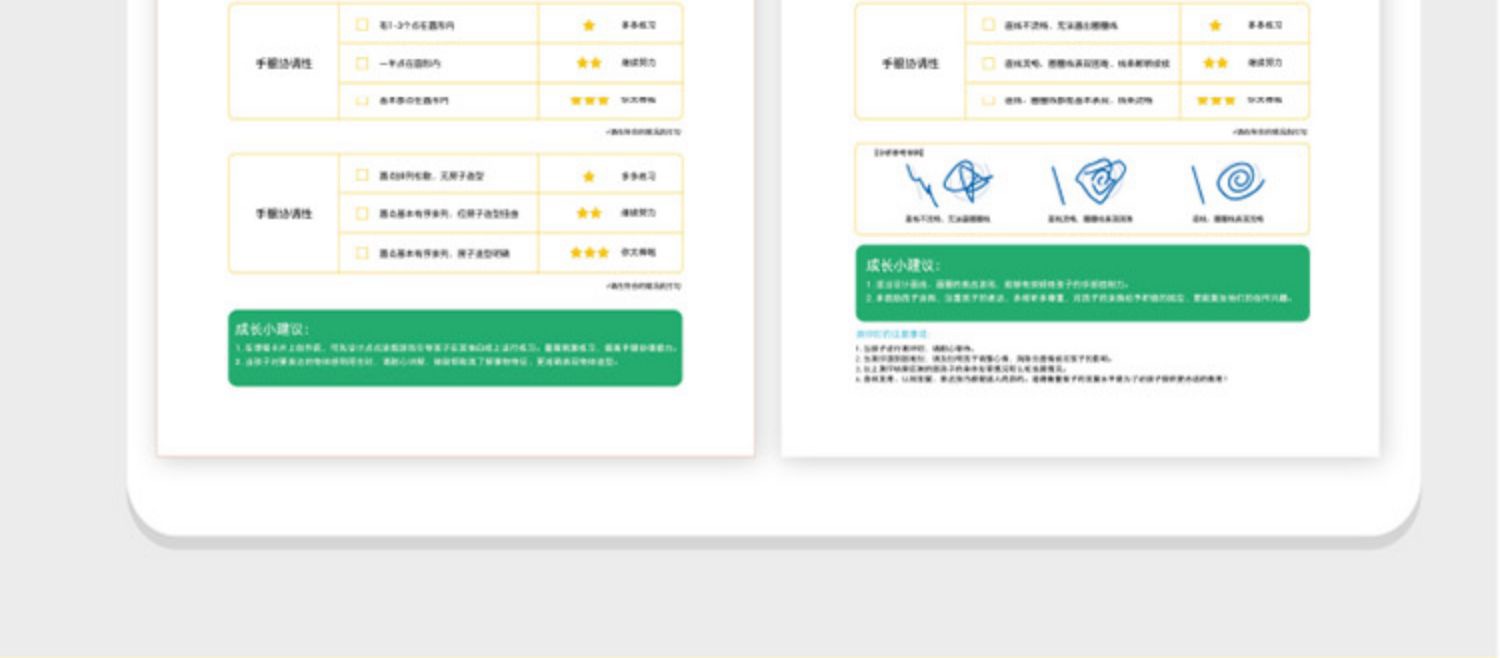Click the blue notes heading below right green box

[893, 334]
